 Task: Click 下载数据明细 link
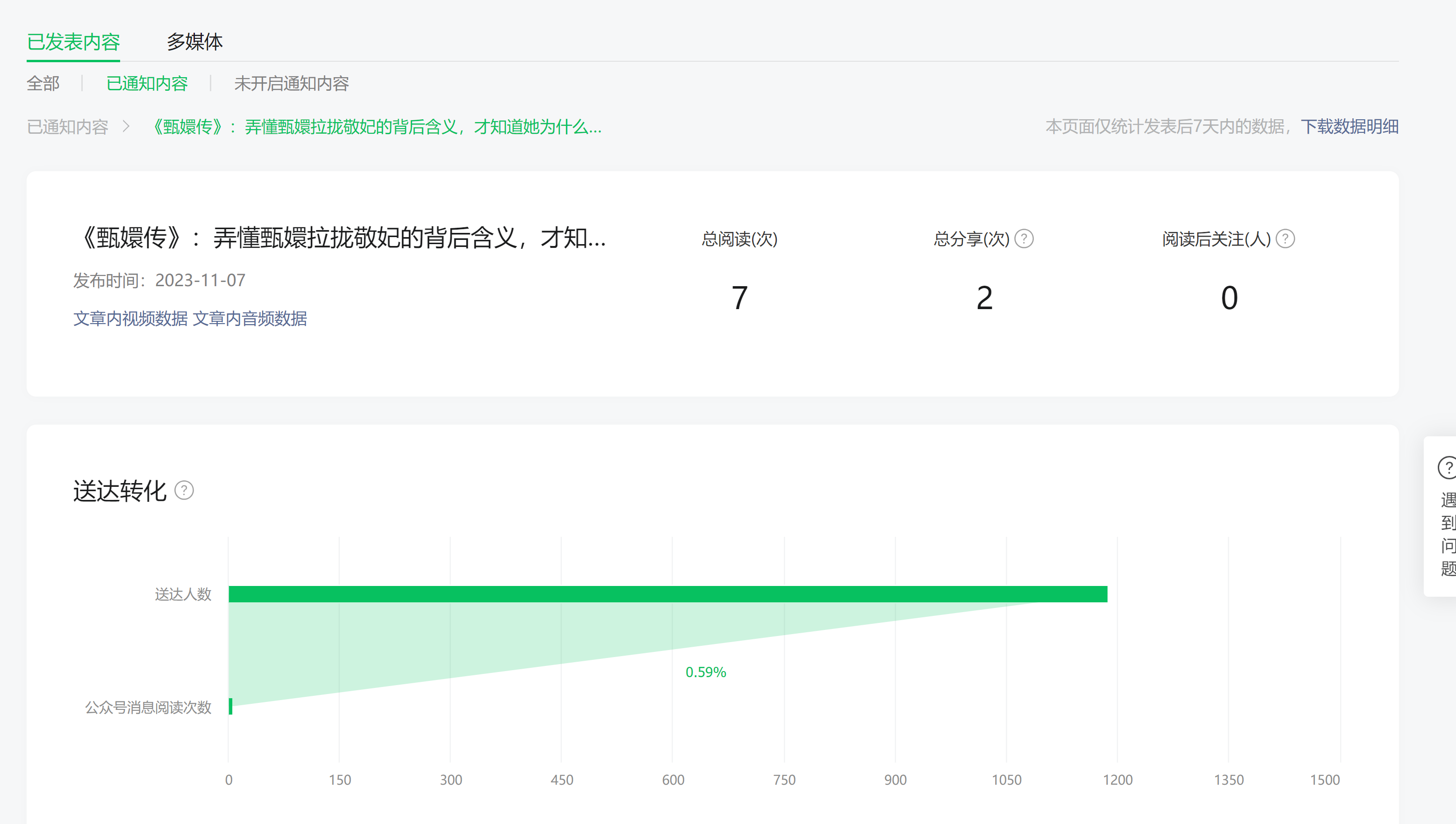click(1349, 127)
